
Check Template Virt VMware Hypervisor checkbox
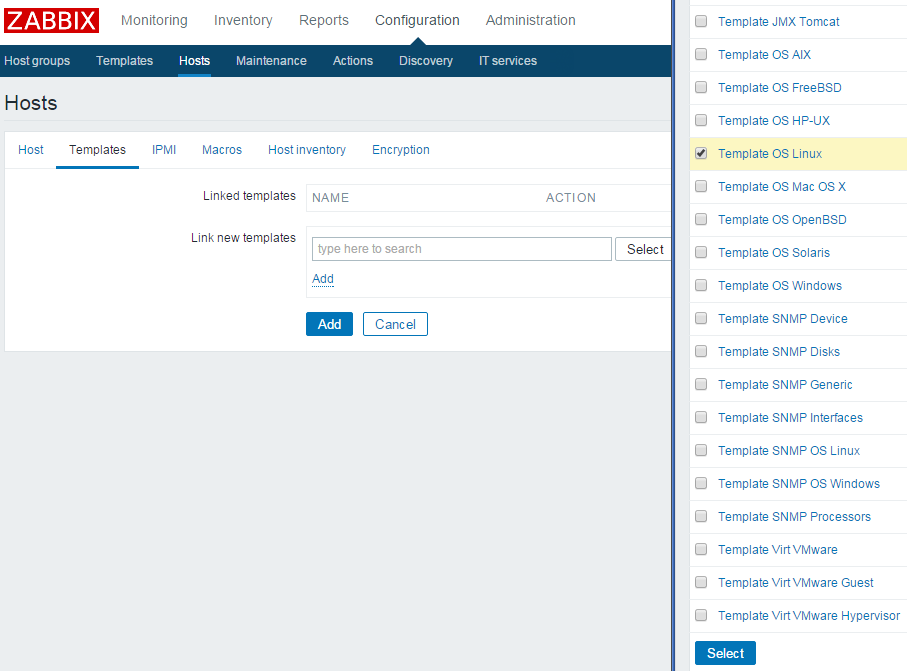pyautogui.click(x=701, y=615)
